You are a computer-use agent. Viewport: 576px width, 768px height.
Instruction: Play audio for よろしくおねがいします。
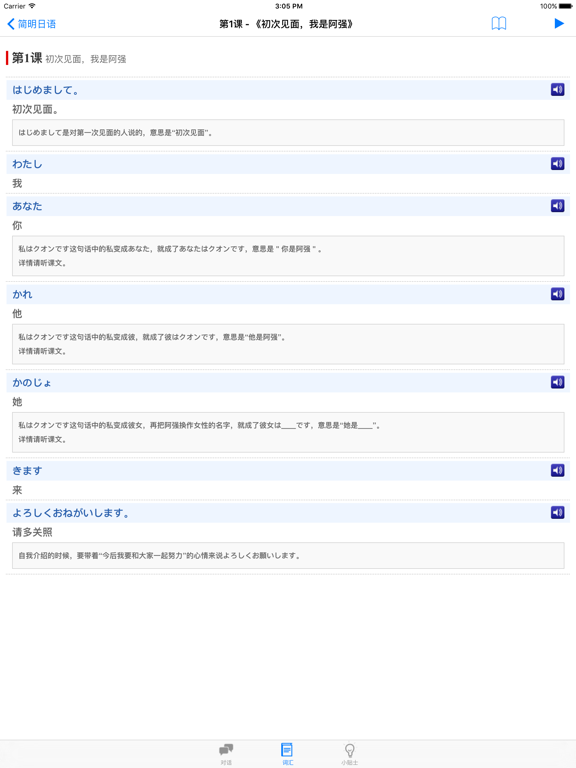557,512
